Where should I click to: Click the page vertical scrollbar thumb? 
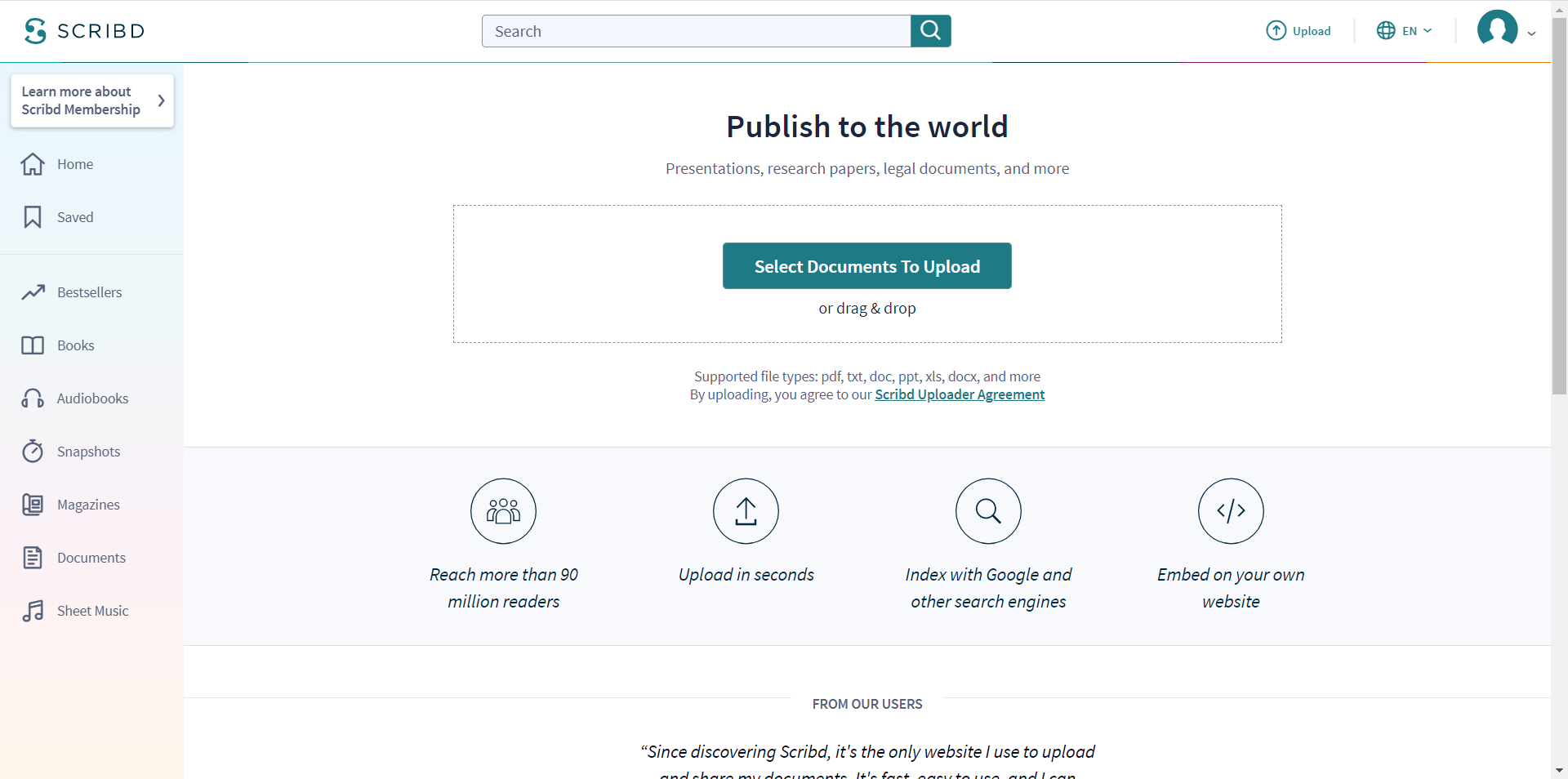[1559, 206]
